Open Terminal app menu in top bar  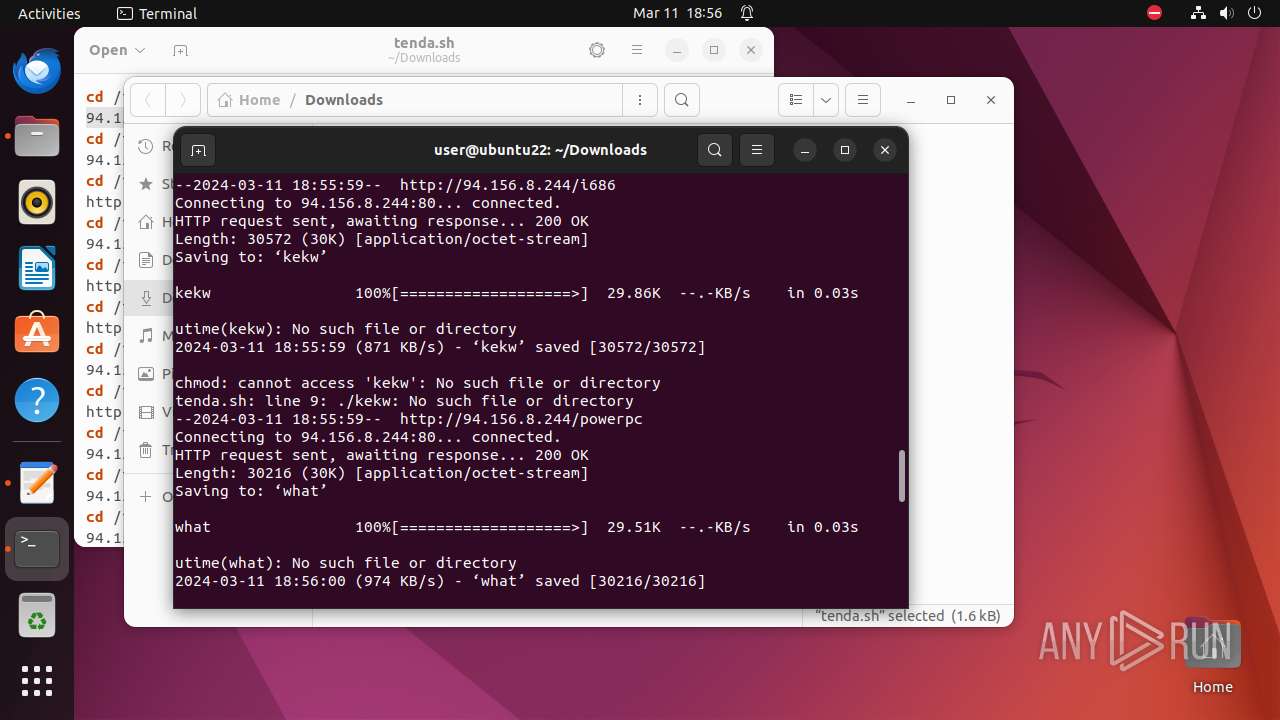157,13
